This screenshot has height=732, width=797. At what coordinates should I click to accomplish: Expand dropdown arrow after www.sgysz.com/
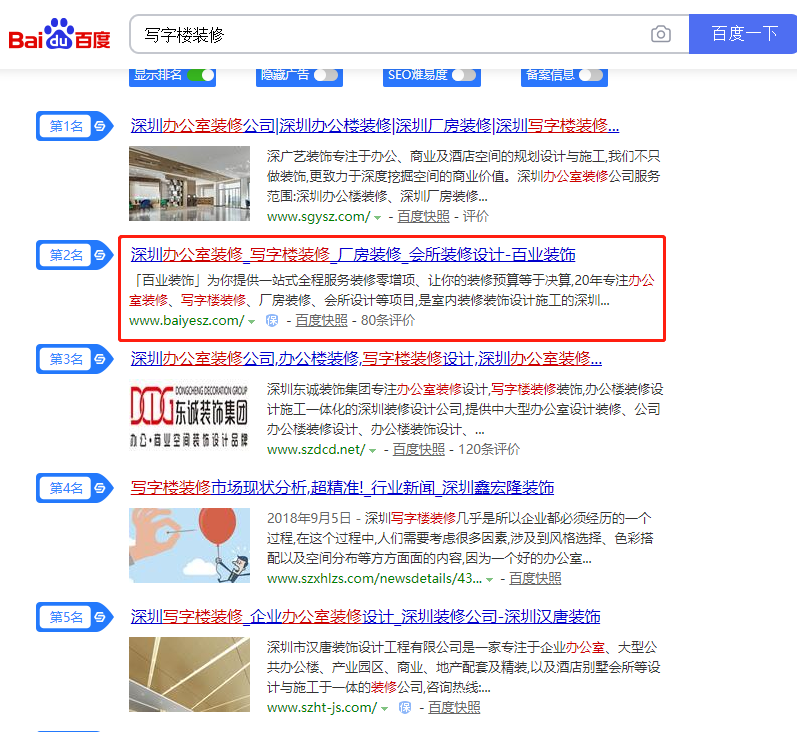pos(377,218)
